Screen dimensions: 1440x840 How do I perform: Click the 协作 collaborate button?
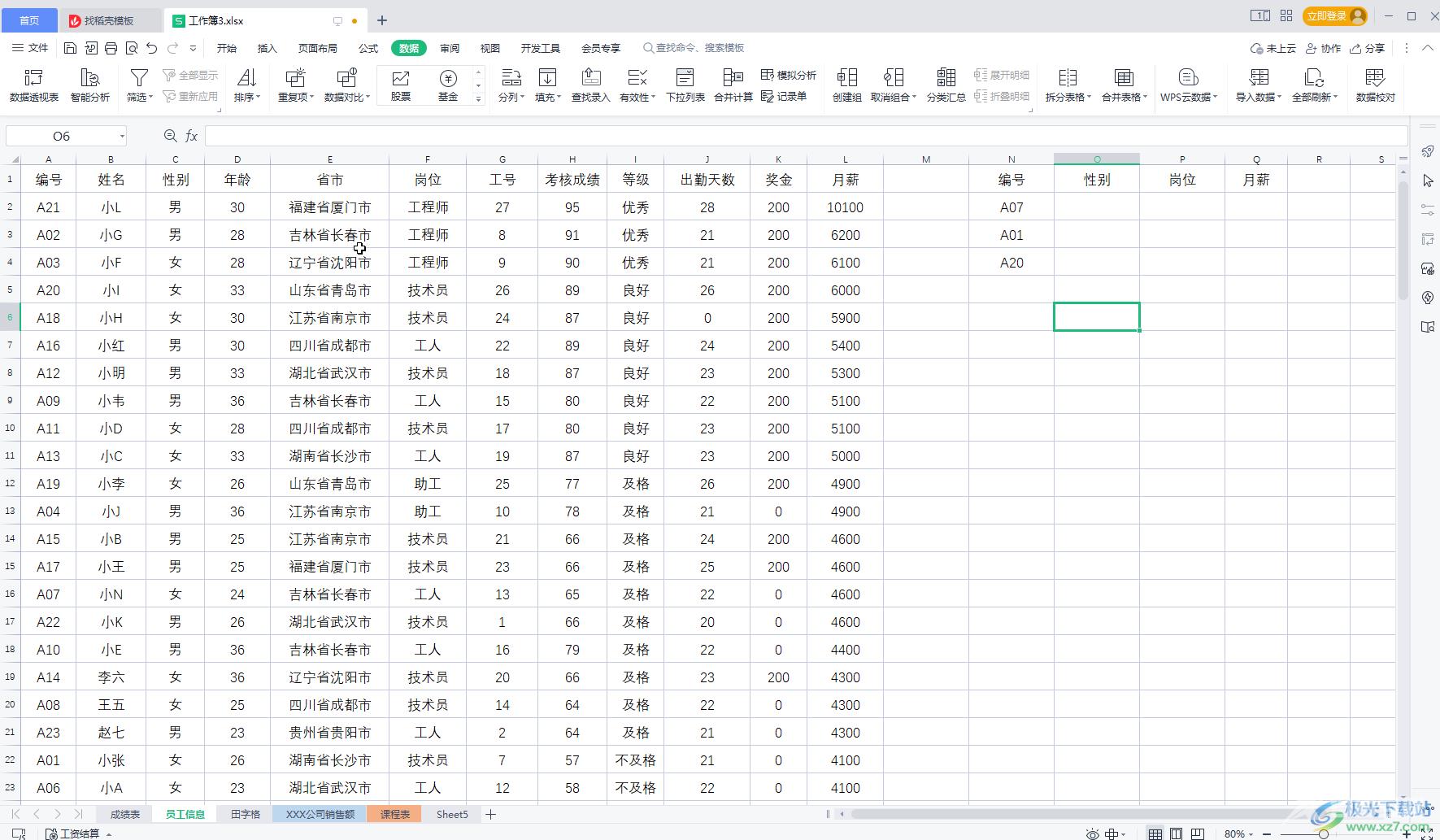[x=1323, y=48]
